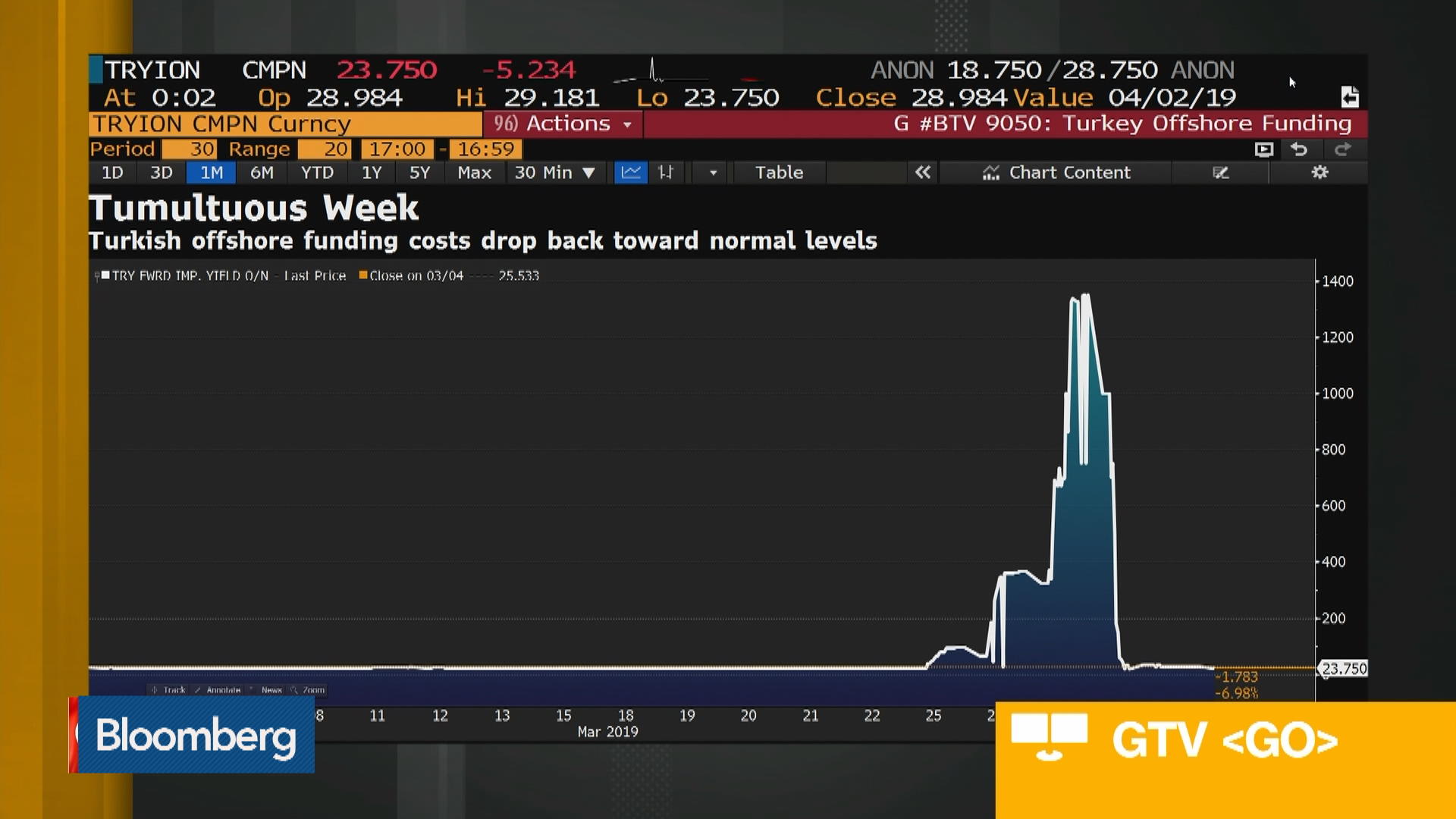Select the 1M period range
This screenshot has width=1456, height=819.
(212, 173)
